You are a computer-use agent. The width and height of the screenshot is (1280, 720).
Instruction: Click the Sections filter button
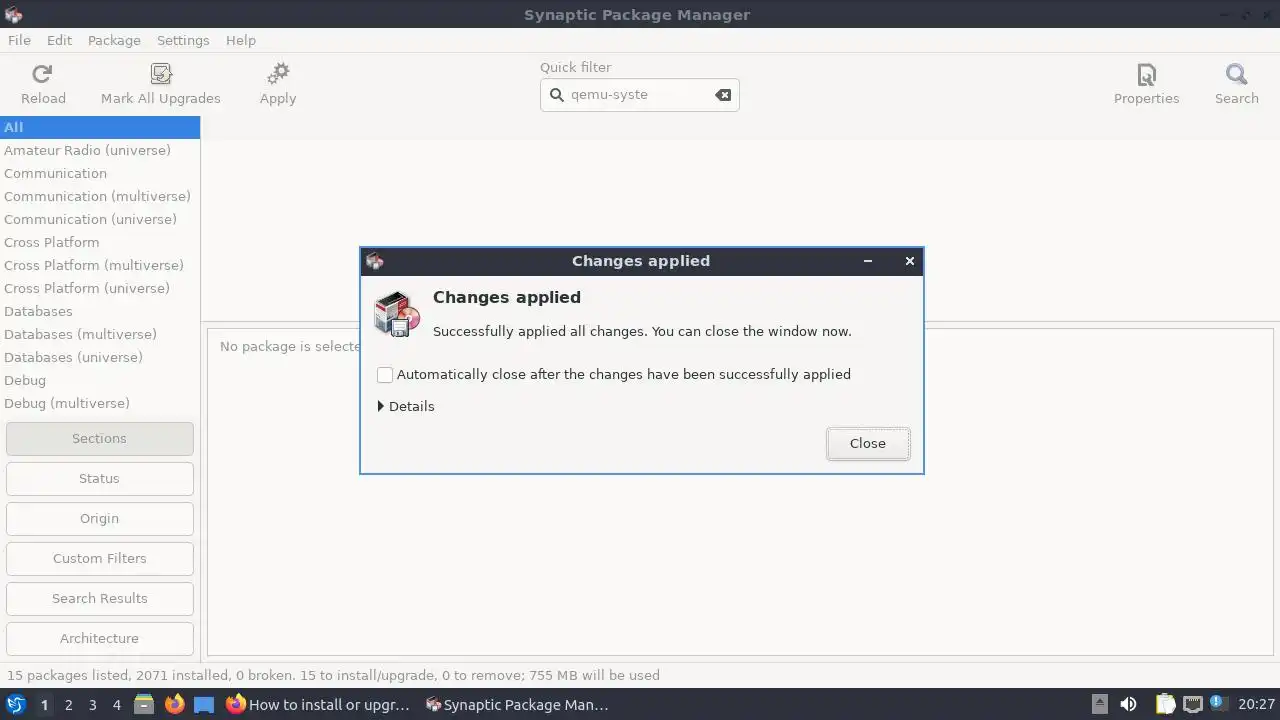99,438
